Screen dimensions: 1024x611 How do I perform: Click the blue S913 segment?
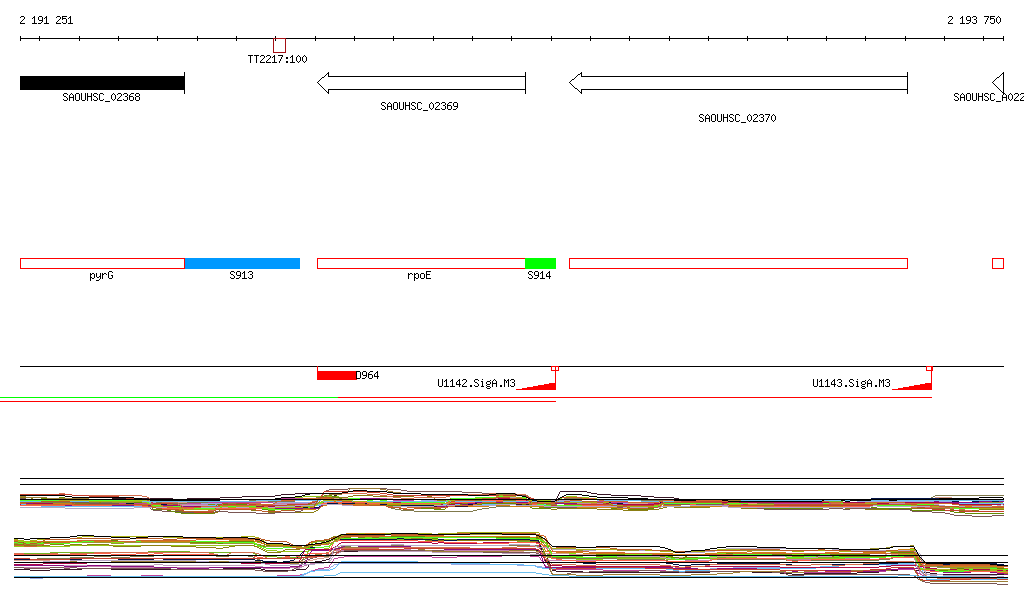(x=242, y=263)
